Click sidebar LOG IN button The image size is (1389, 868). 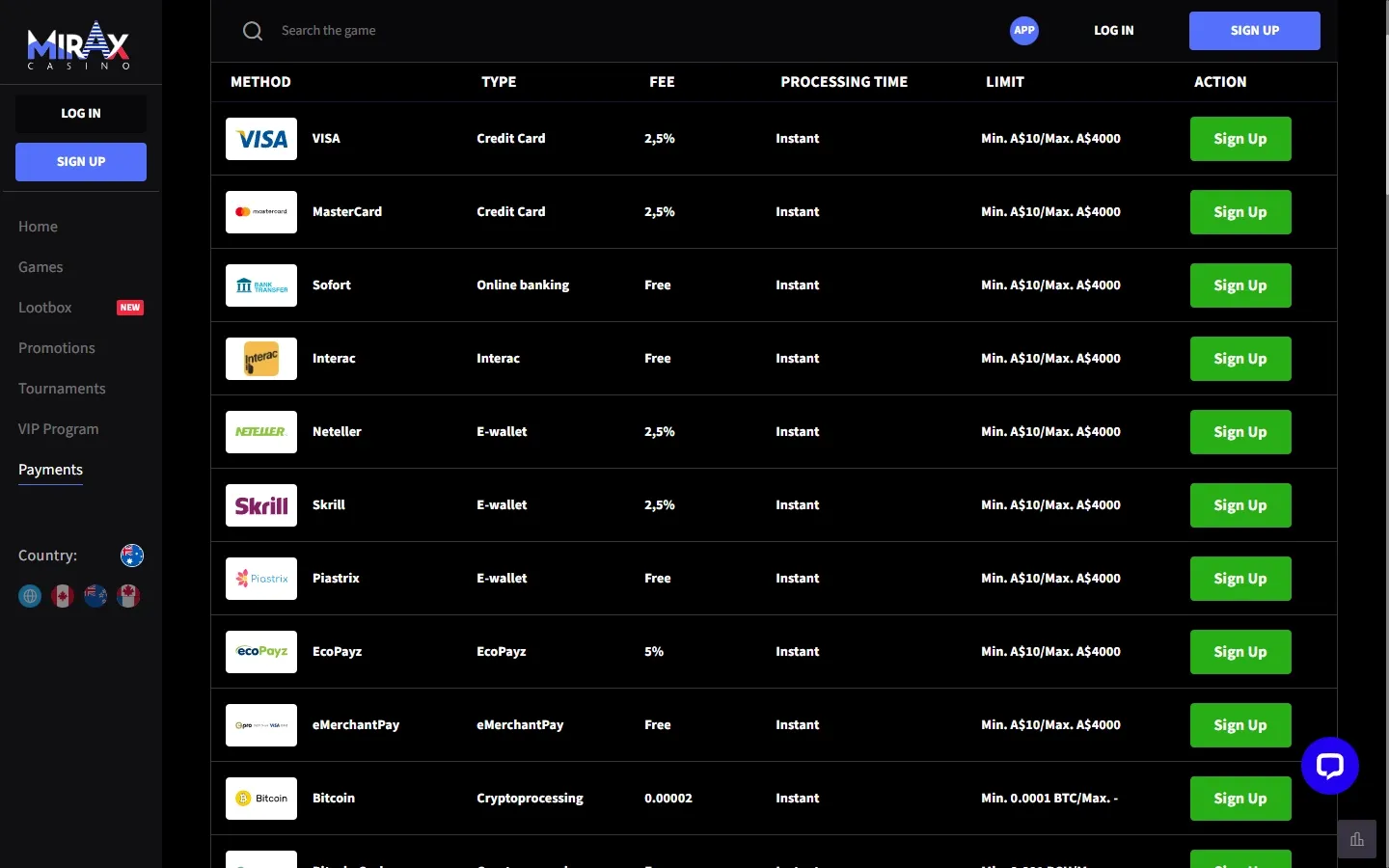click(x=81, y=114)
